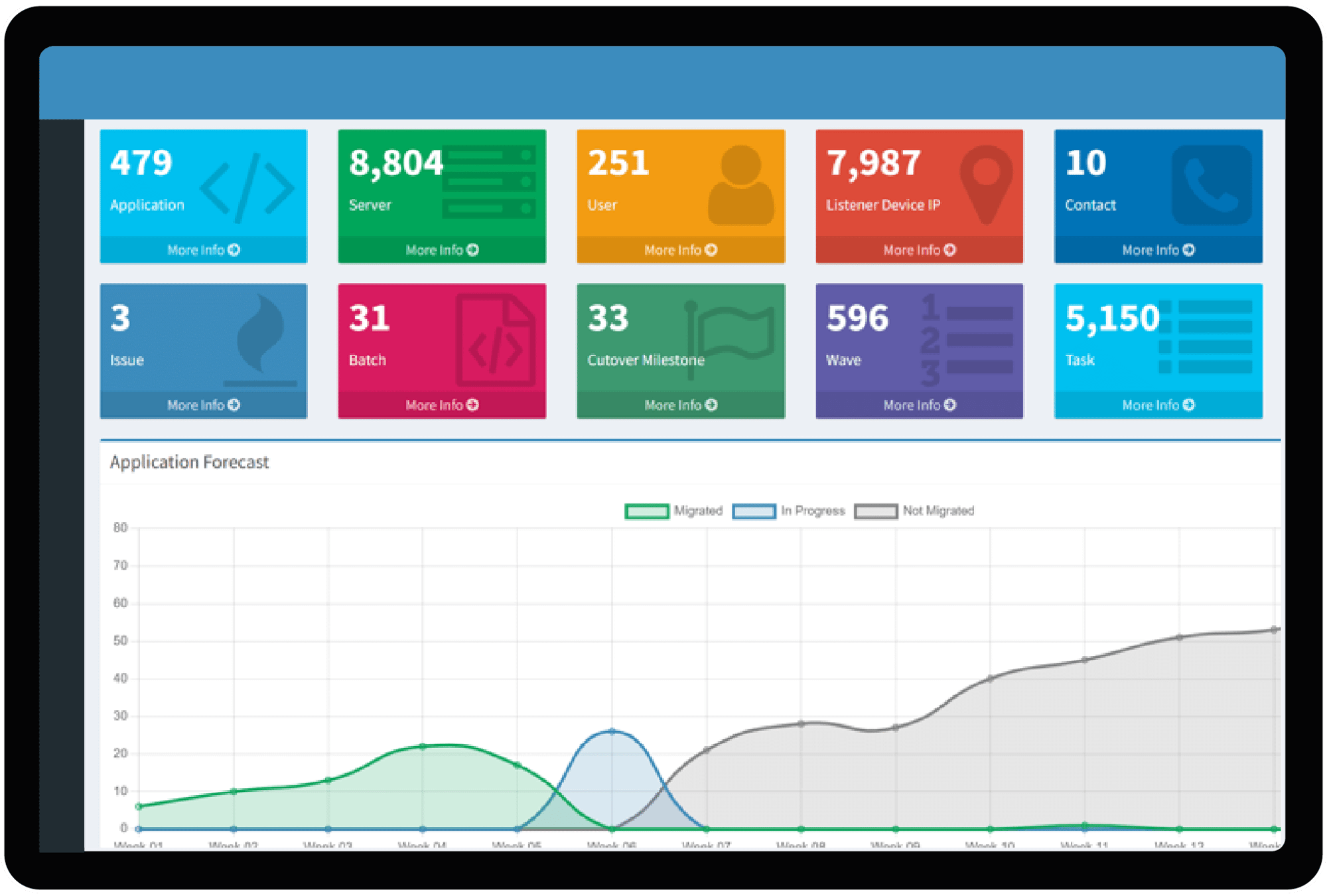
Task: Click the In Progress peak data point
Action: point(612,732)
